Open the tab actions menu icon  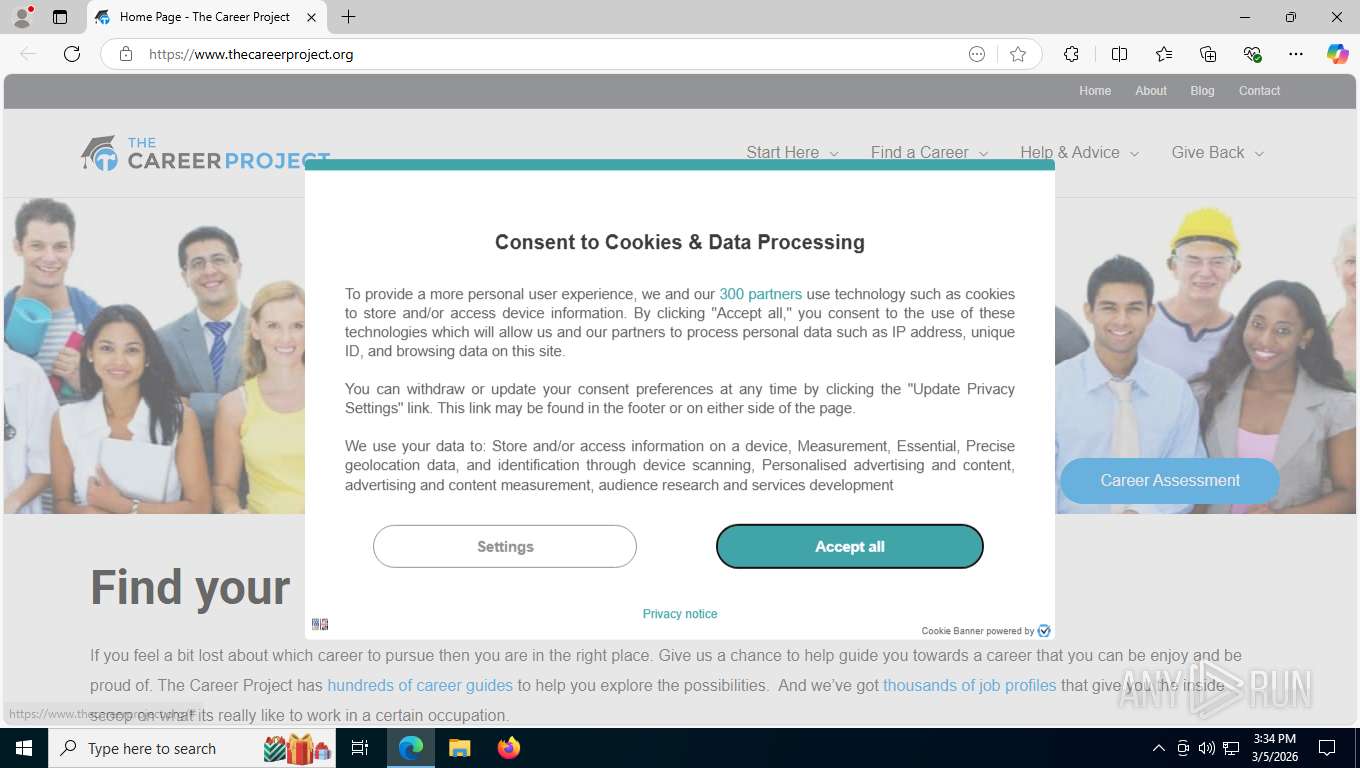click(x=60, y=17)
